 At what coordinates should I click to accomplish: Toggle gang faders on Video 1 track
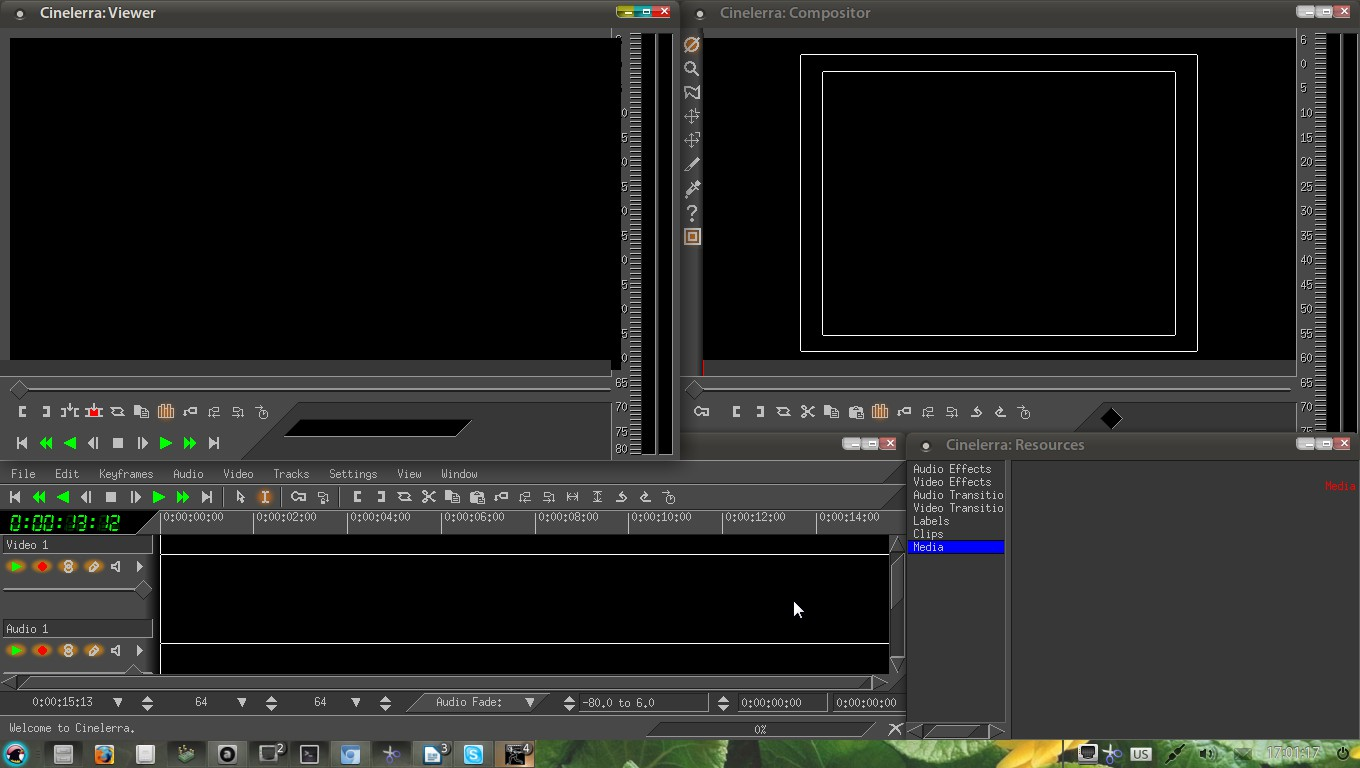pos(68,567)
